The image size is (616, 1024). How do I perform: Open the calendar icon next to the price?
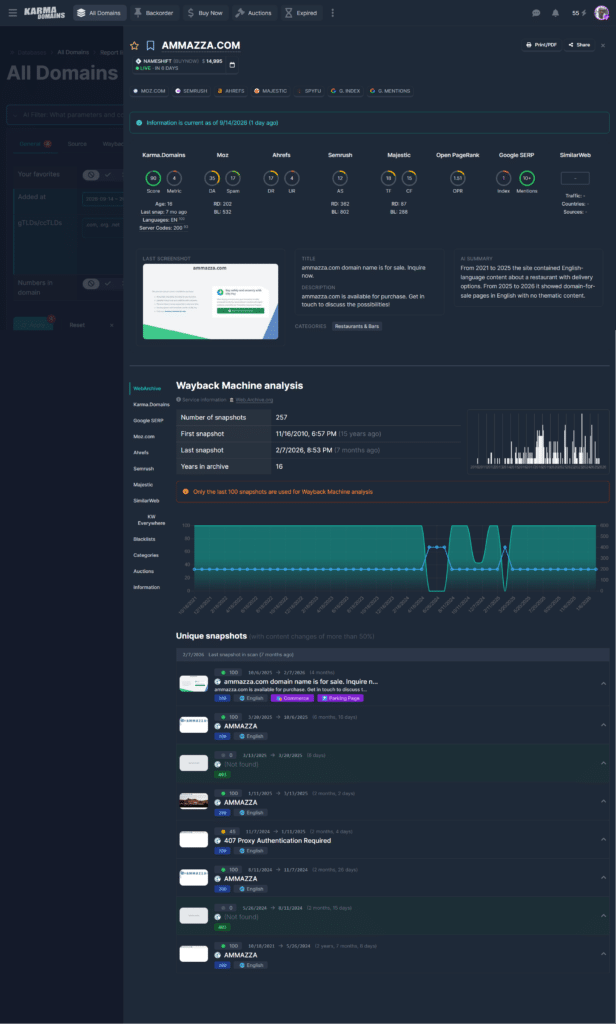pos(233,65)
